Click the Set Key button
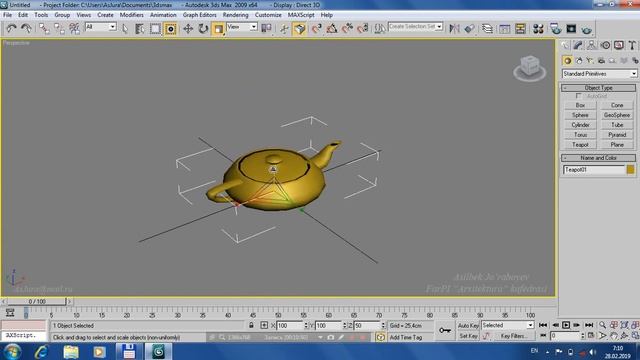640x360 pixels. (x=468, y=336)
